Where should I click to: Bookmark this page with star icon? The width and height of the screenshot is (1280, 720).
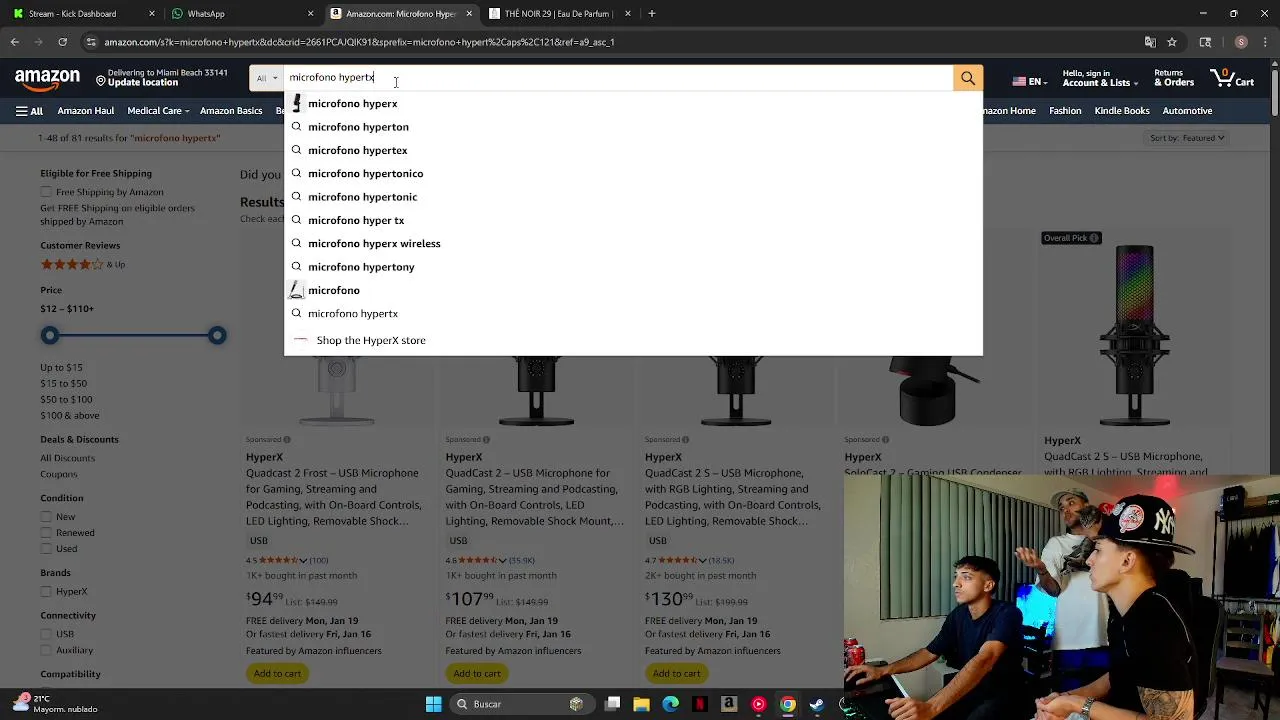[1172, 42]
